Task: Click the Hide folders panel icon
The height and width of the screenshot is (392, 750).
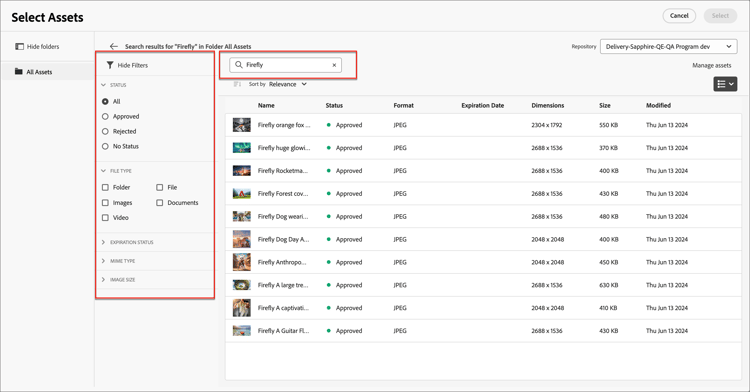Action: pyautogui.click(x=20, y=46)
